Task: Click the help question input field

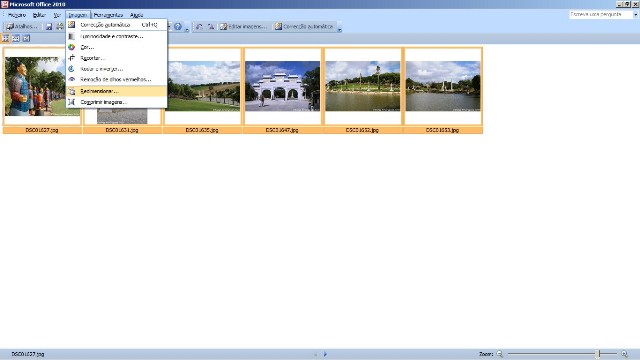Action: pyautogui.click(x=601, y=14)
